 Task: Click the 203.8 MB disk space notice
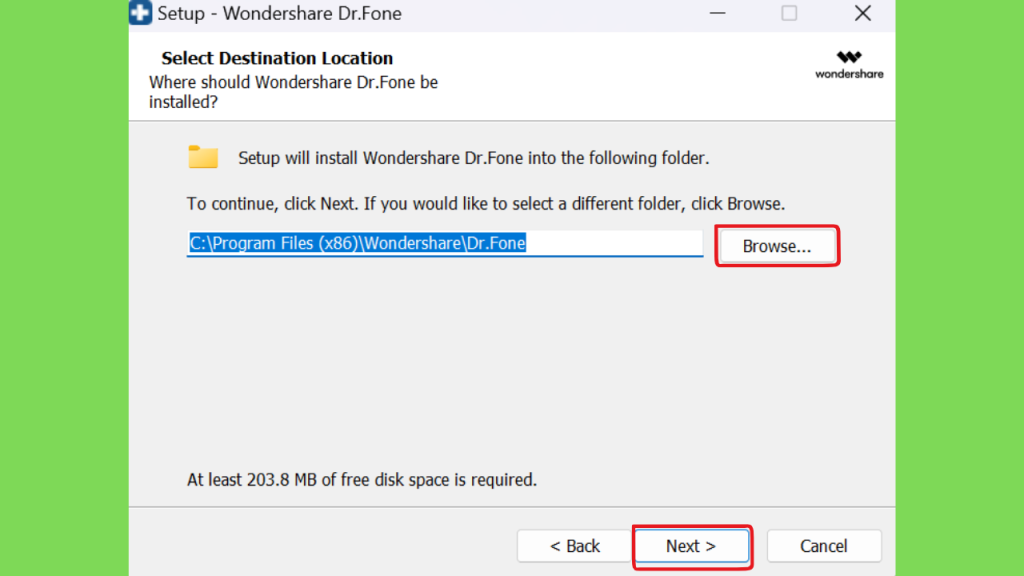pos(362,480)
